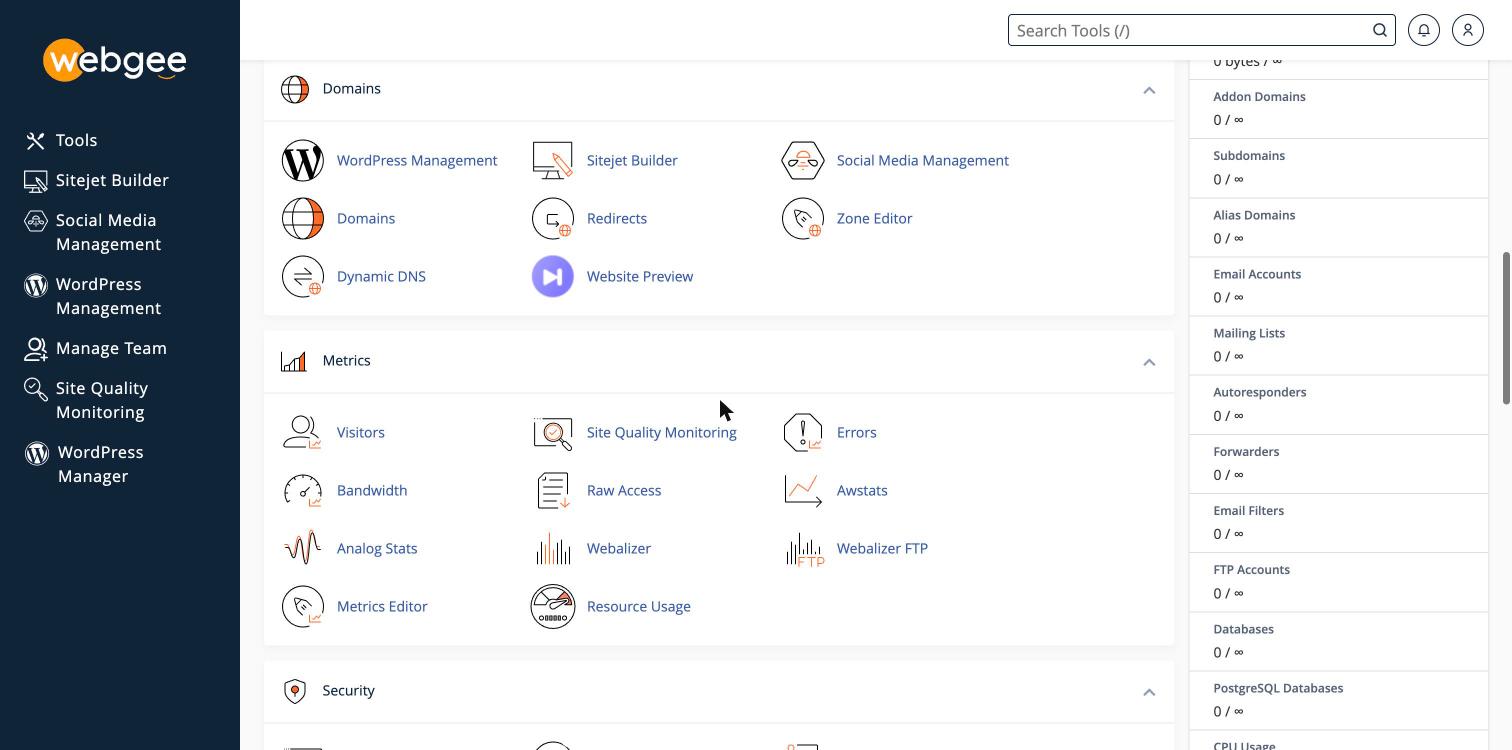The width and height of the screenshot is (1512, 750).
Task: Go to Manage Team in the sidebar
Action: pos(96,348)
